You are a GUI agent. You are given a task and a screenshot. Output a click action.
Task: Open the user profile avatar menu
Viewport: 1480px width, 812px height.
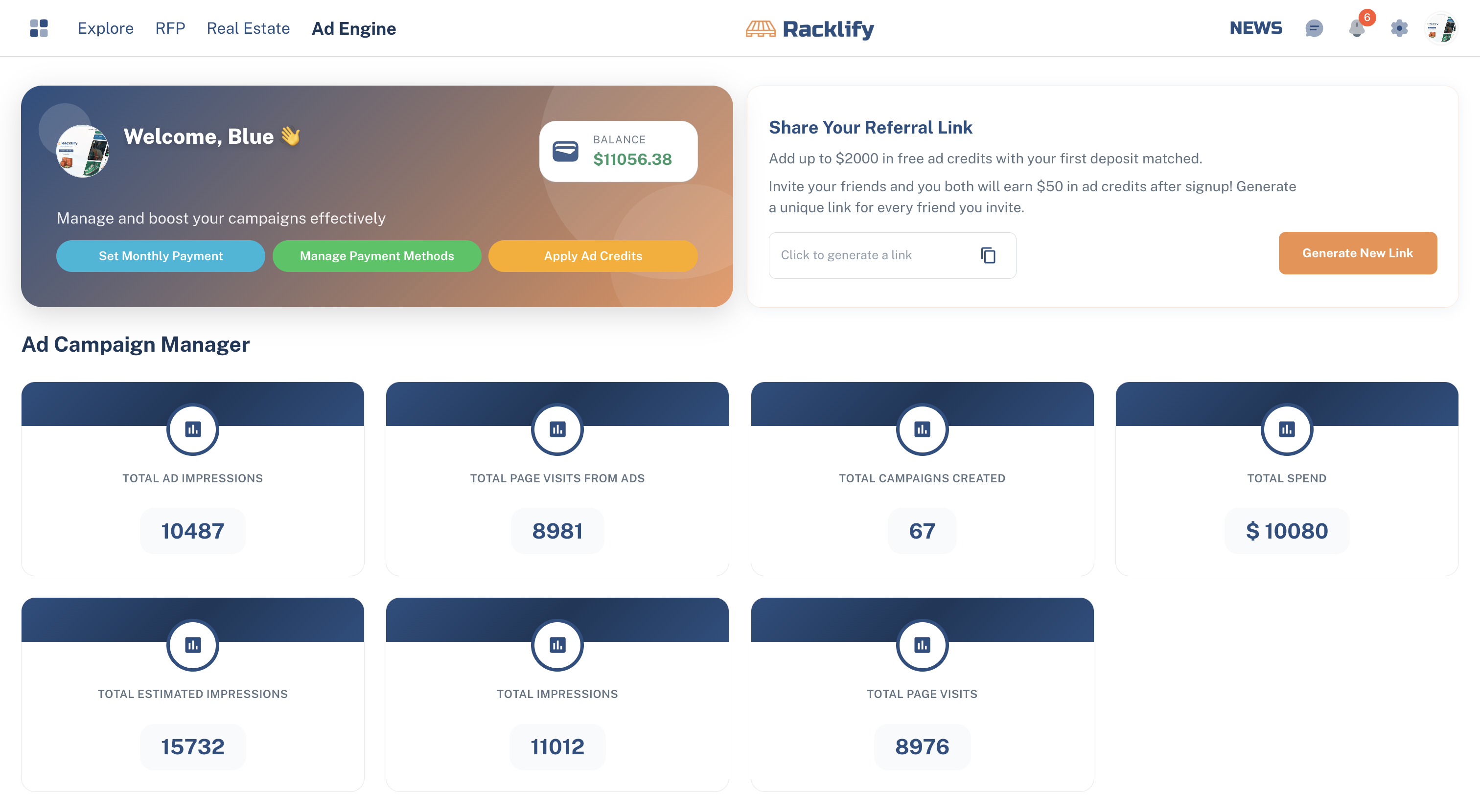point(1441,28)
